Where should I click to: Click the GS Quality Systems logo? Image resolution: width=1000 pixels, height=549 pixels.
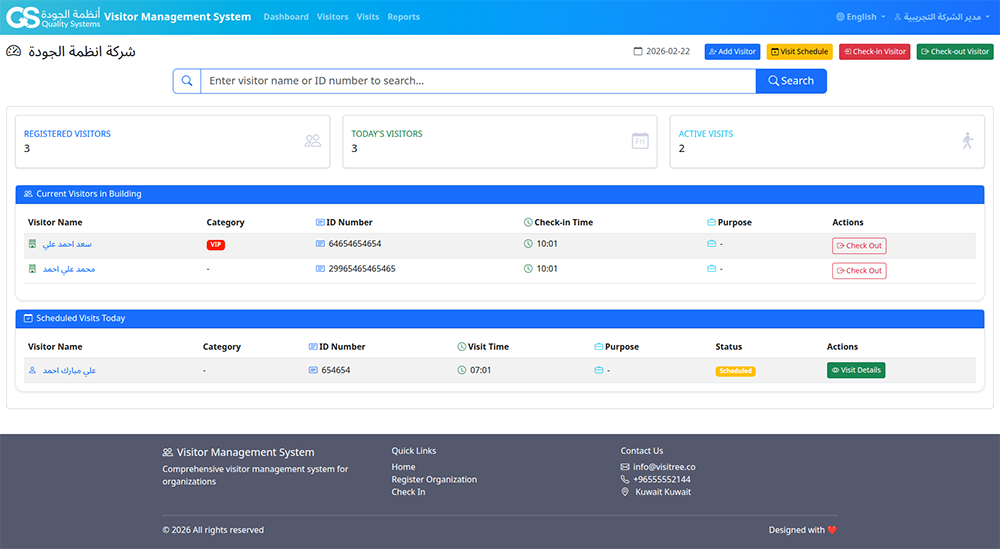click(53, 17)
